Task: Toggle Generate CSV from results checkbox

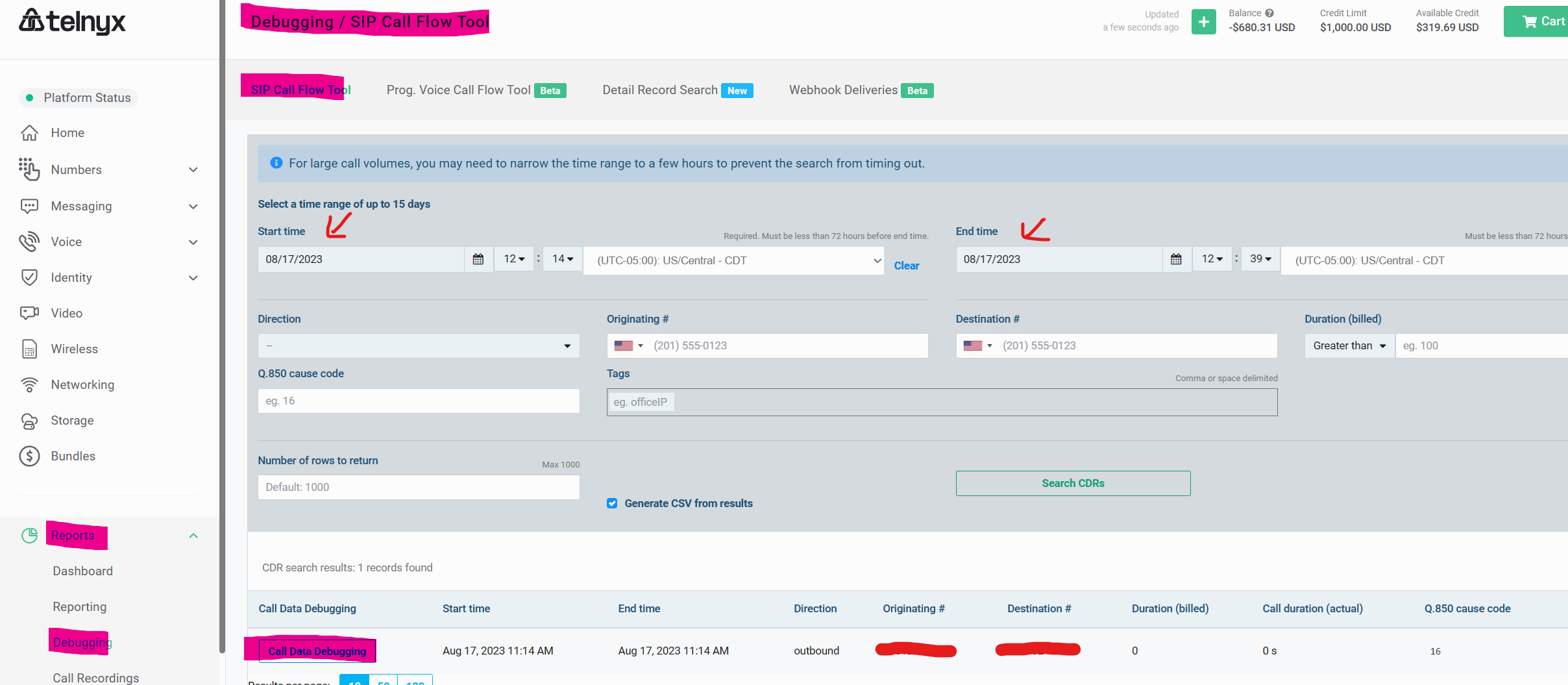Action: 612,503
